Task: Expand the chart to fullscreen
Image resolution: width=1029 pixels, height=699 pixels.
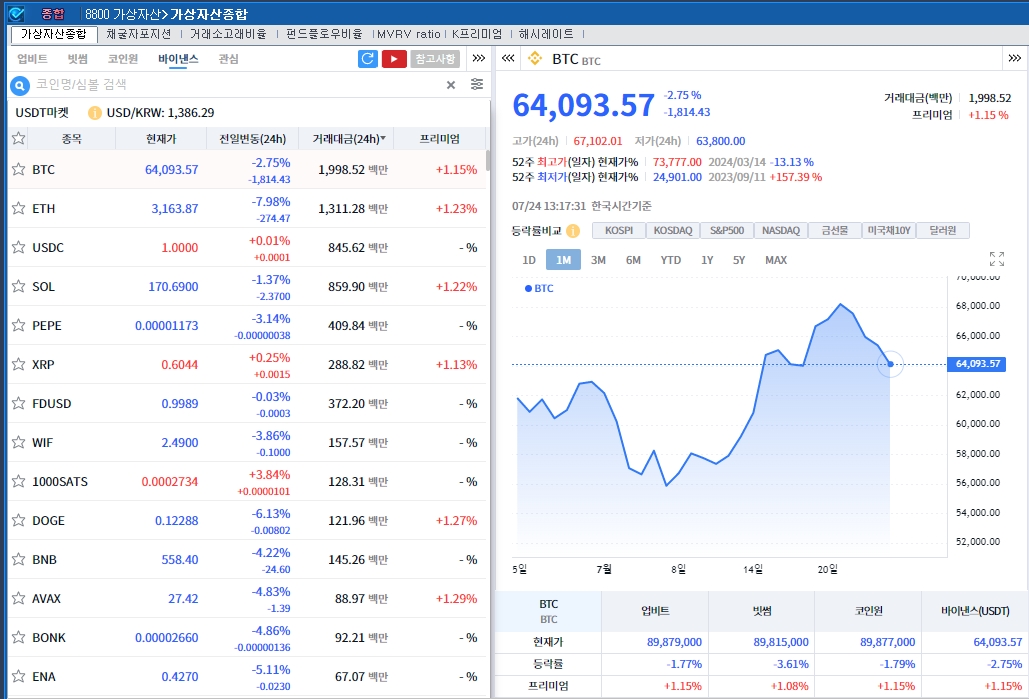Action: click(x=996, y=259)
